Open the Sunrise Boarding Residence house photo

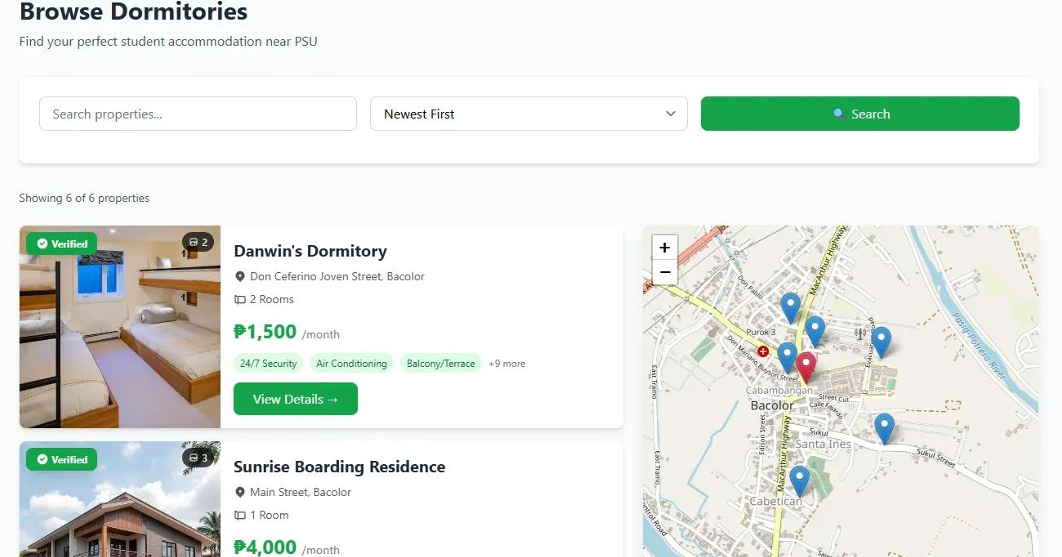click(x=120, y=499)
